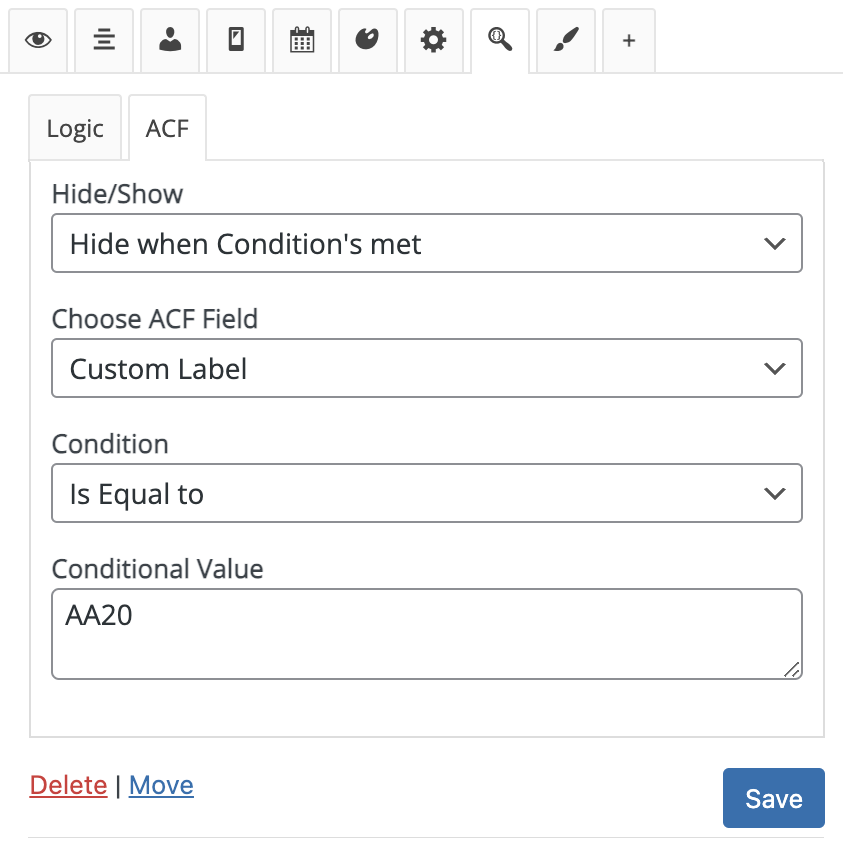Open the user/person settings tab
Image resolution: width=843 pixels, height=853 pixels.
click(x=169, y=39)
